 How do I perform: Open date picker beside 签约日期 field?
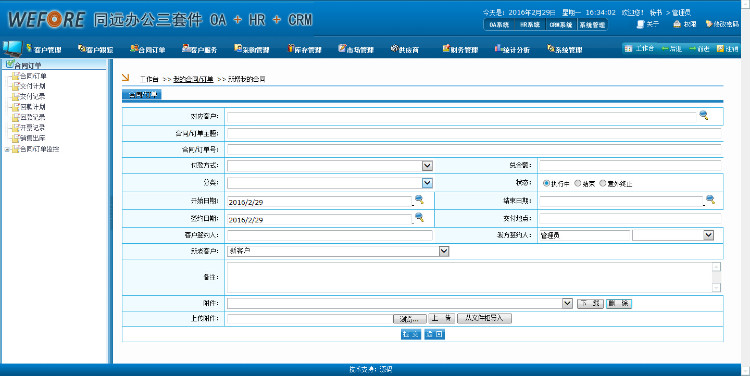(419, 217)
